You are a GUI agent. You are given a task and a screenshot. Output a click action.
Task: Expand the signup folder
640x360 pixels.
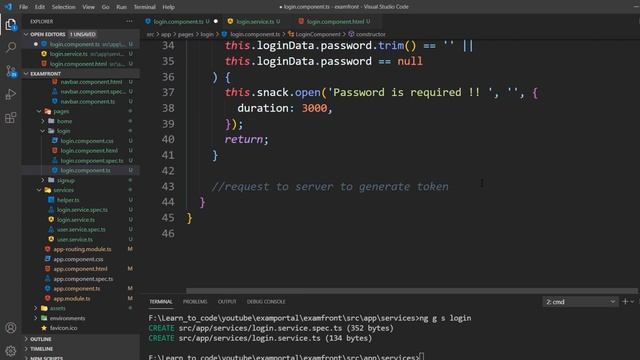pos(43,180)
